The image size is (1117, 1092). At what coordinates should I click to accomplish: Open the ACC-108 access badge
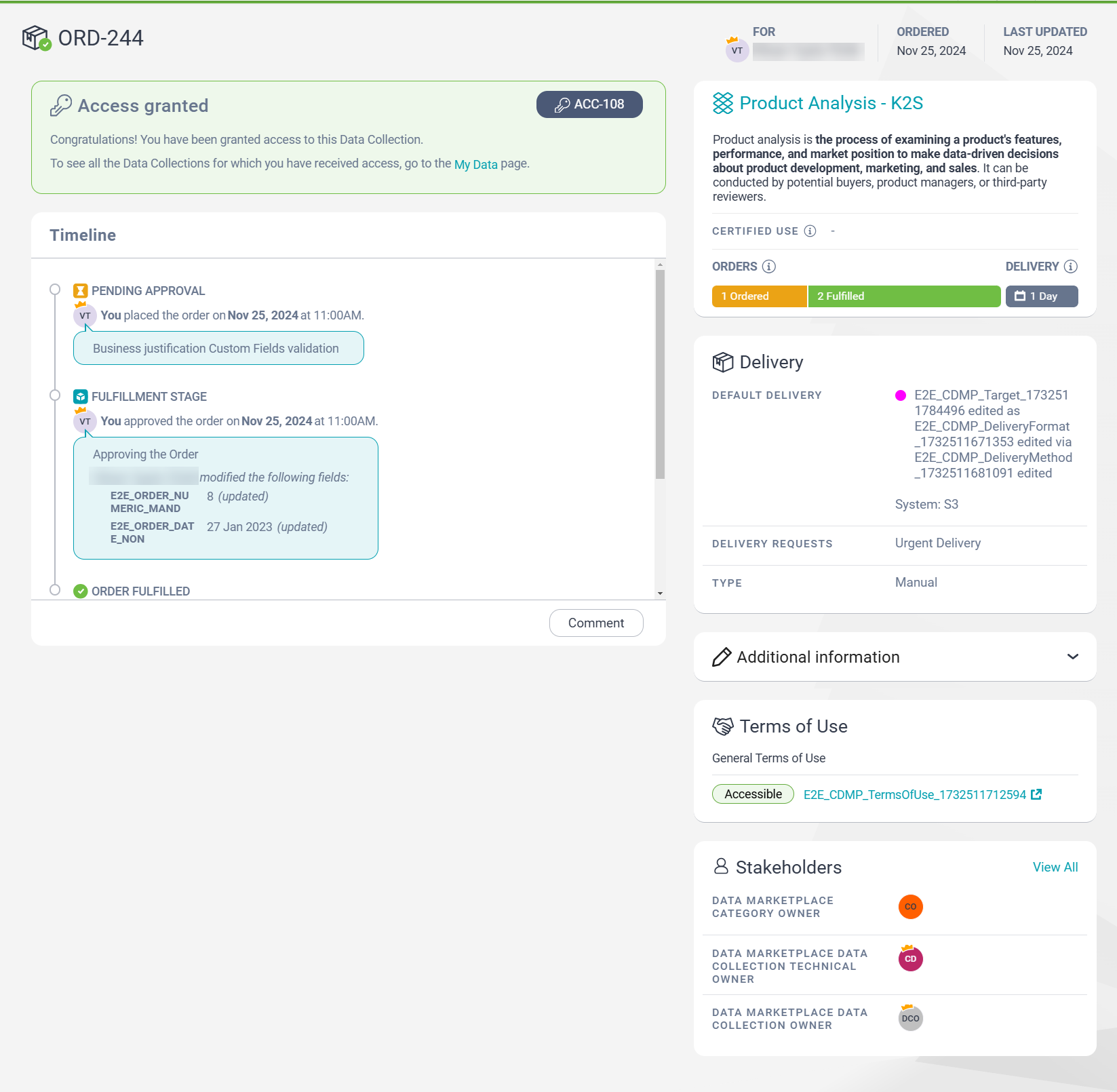tap(589, 104)
